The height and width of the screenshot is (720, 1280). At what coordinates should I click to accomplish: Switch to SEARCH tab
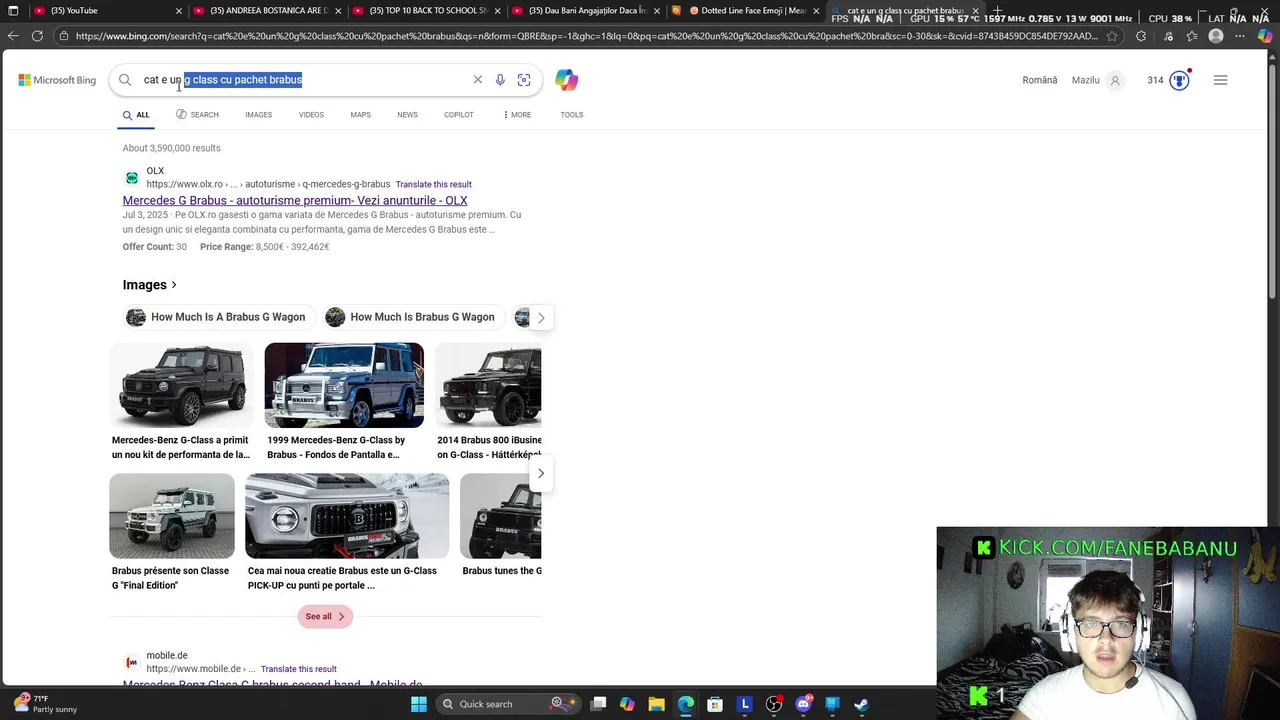pos(197,115)
